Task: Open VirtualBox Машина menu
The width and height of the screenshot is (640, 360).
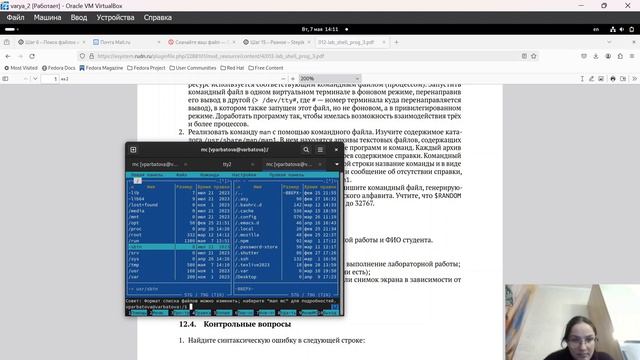Action: pyautogui.click(x=47, y=18)
